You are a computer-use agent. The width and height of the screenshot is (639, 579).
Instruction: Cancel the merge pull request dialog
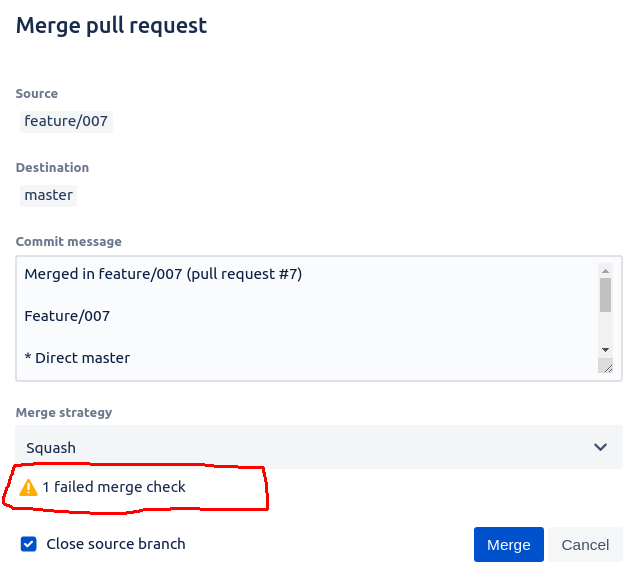coord(585,544)
